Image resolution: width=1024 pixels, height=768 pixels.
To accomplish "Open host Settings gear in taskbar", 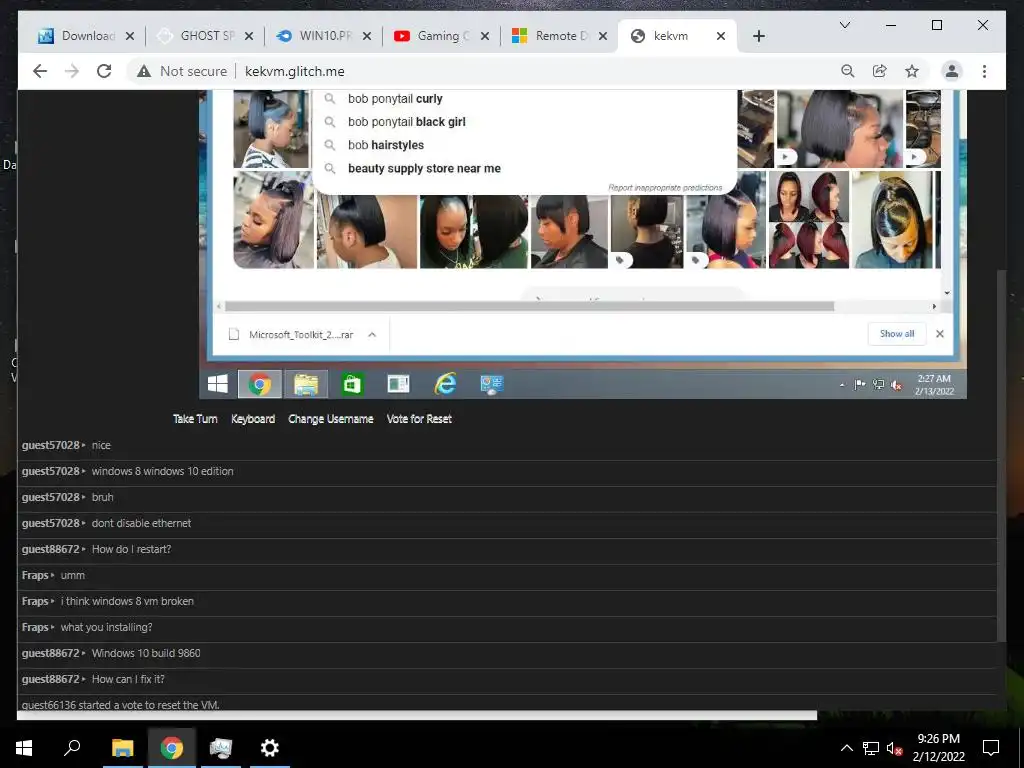I will tap(269, 747).
